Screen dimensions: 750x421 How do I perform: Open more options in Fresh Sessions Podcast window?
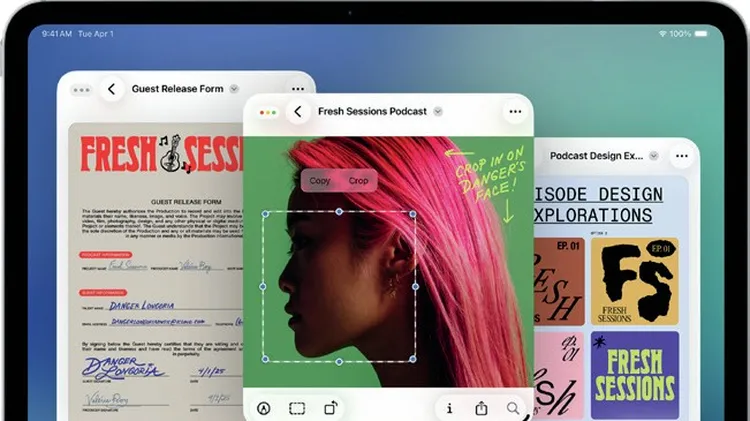coord(515,111)
